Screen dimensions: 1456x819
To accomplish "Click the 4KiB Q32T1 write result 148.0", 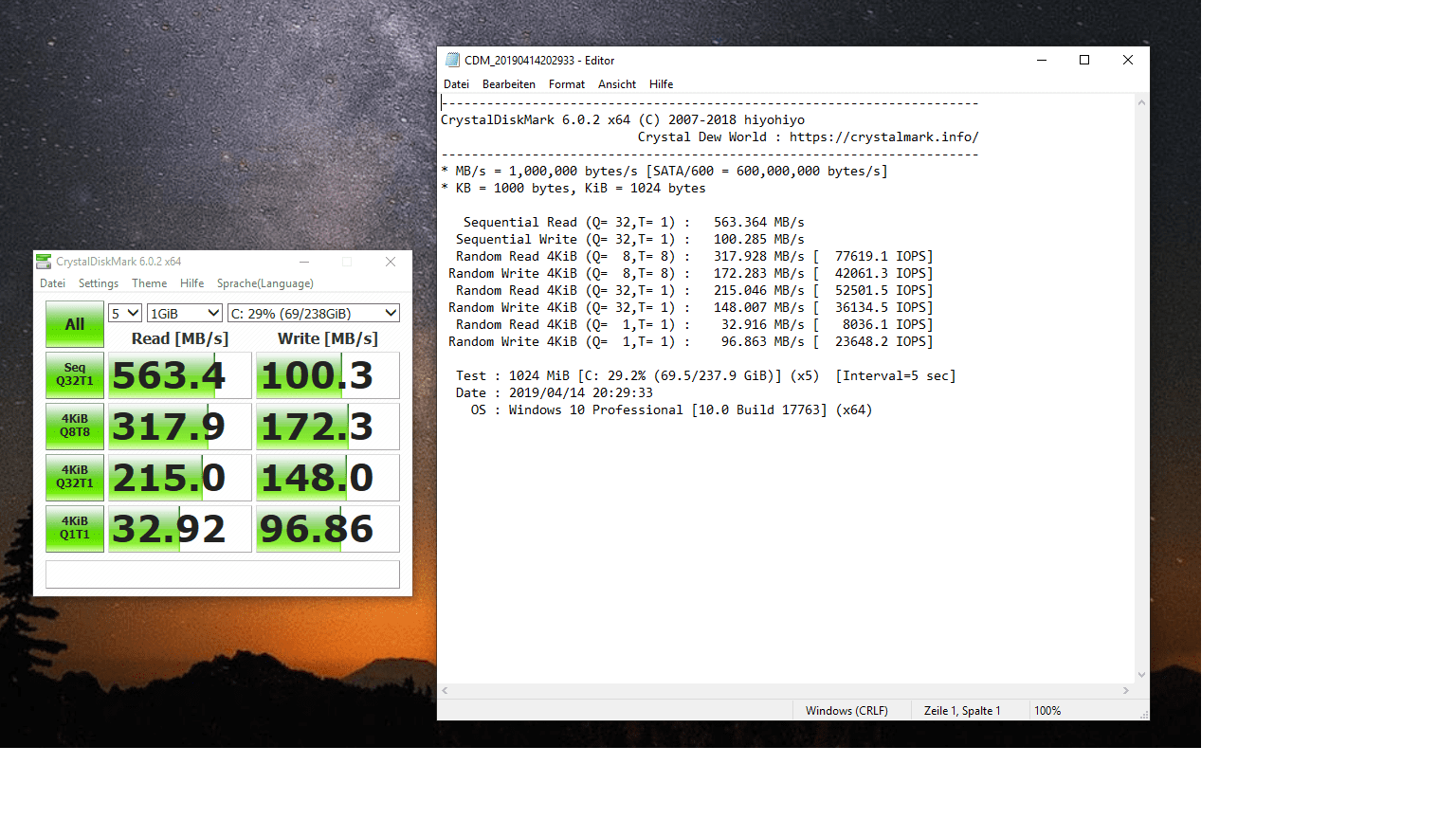I will (328, 478).
